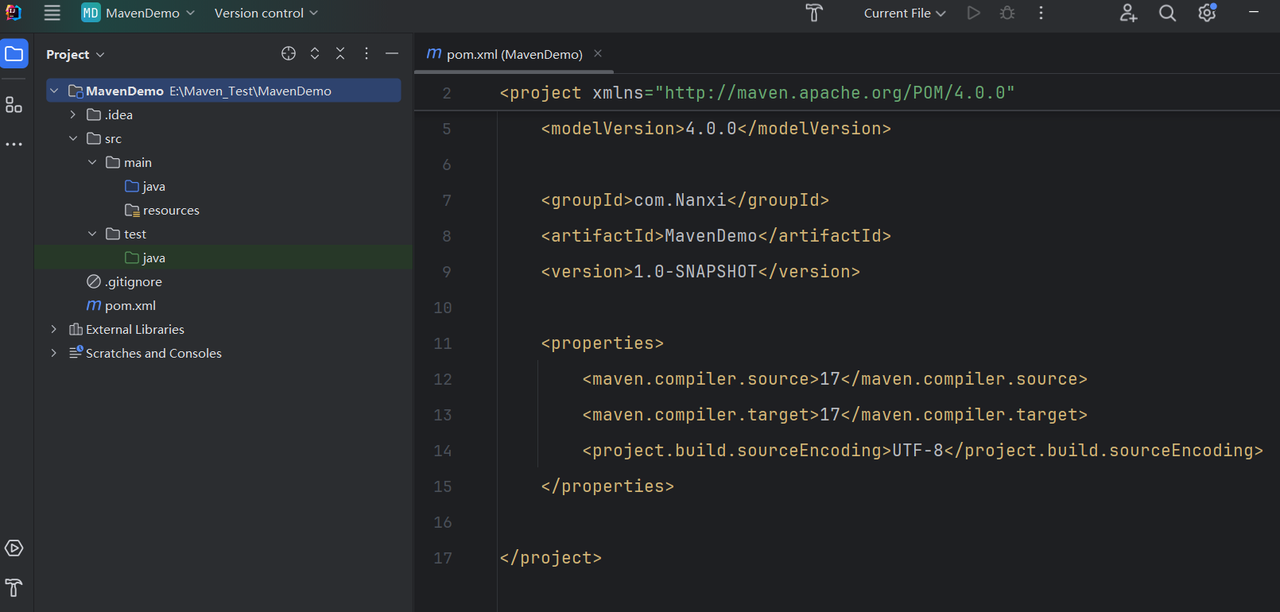Close the pom.xml editor tab
1280x612 pixels.
pyautogui.click(x=598, y=54)
